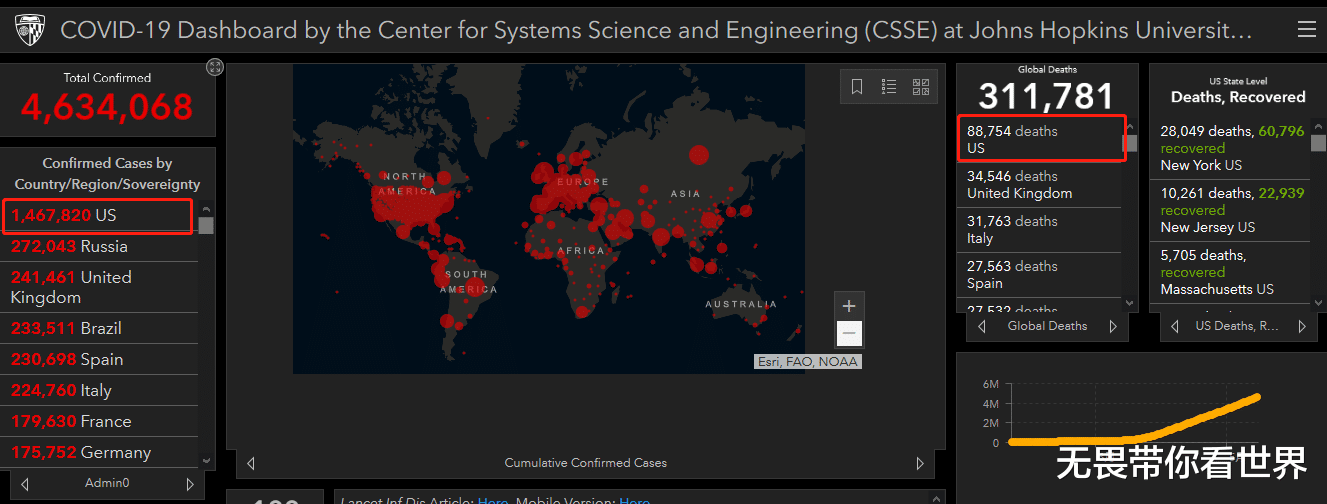The image size is (1327, 504).
Task: Go to next list tab after Admin0
Action: [190, 484]
